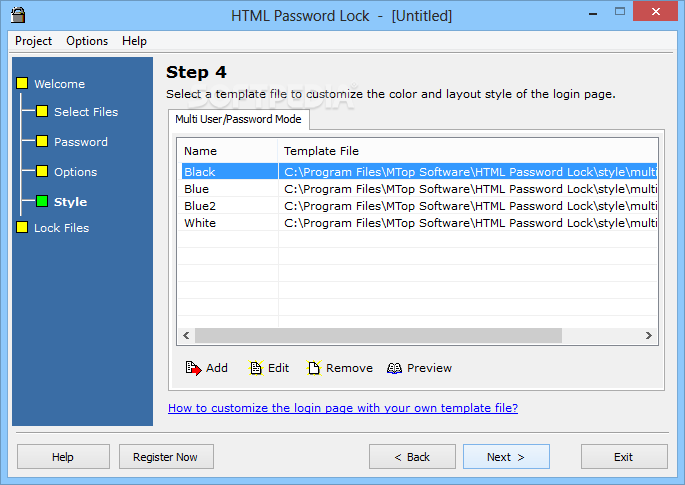Viewport: 685px width, 485px height.
Task: Go to Select Files step
Action: [x=86, y=112]
